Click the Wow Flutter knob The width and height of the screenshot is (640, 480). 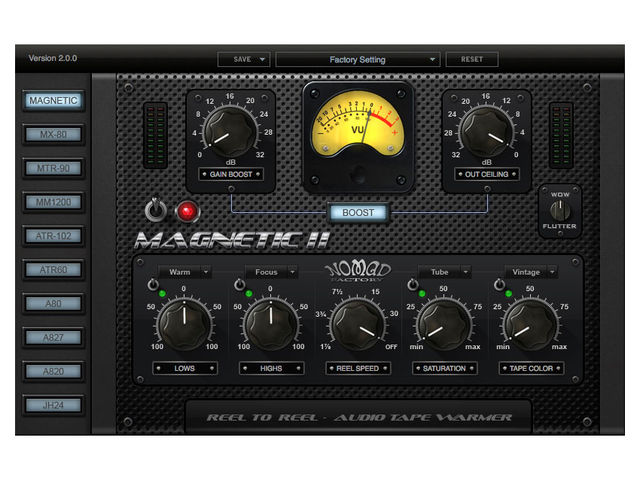560,211
